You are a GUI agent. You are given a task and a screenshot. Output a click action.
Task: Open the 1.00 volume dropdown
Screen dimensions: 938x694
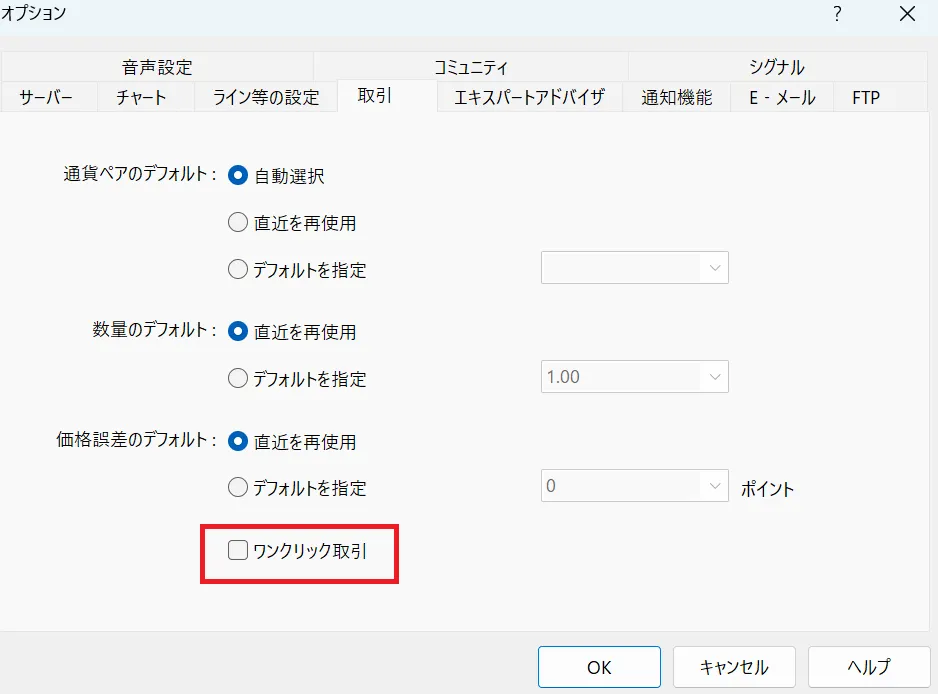coord(635,376)
